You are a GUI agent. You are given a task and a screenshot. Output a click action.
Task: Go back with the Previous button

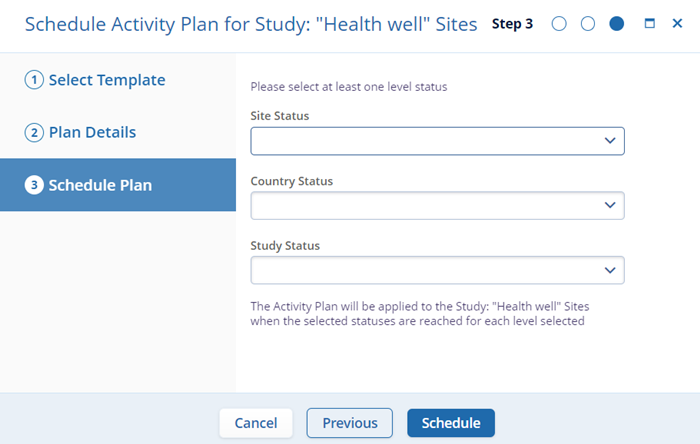click(x=349, y=423)
